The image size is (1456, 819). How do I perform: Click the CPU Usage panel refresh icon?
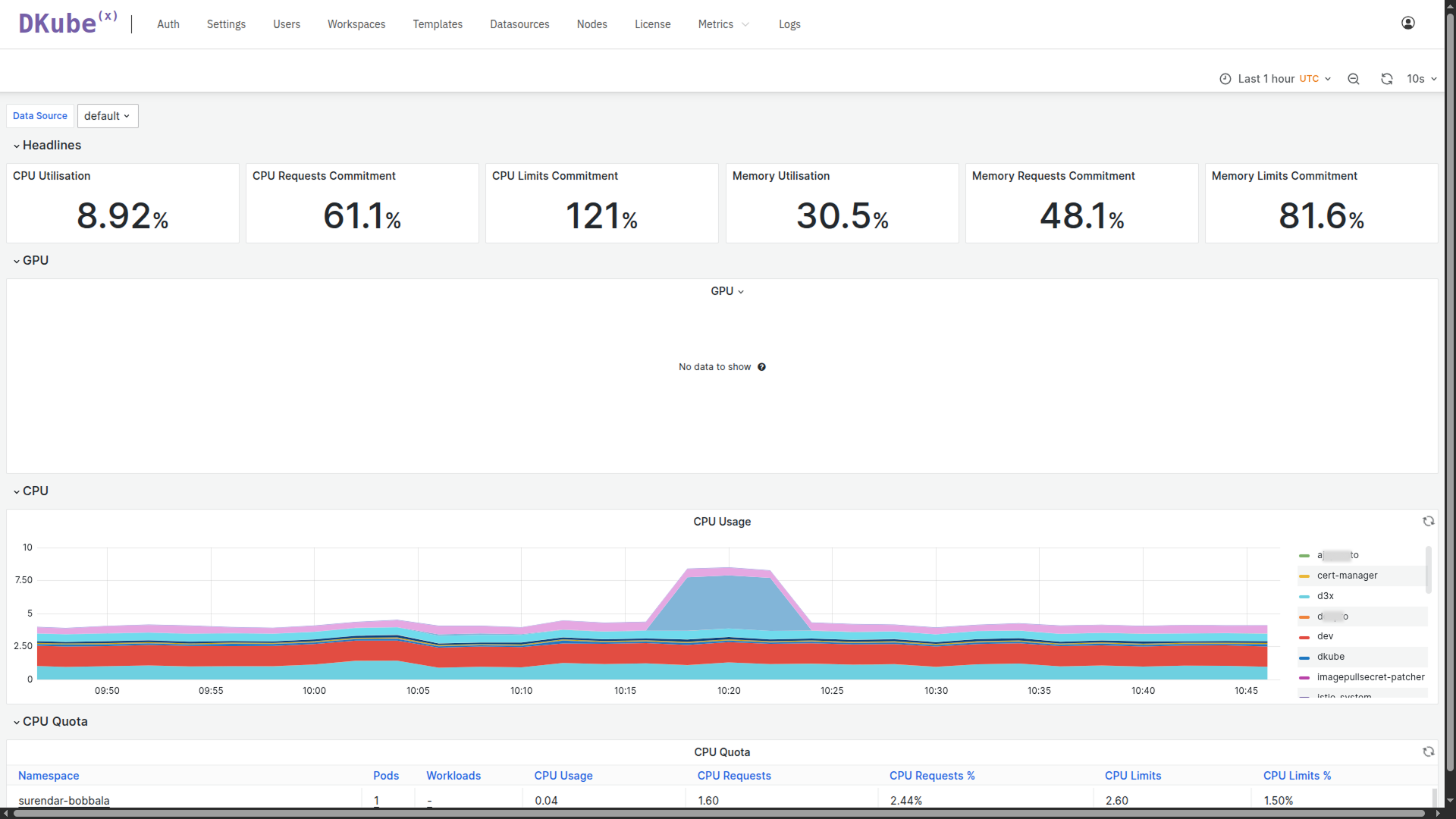(x=1428, y=522)
